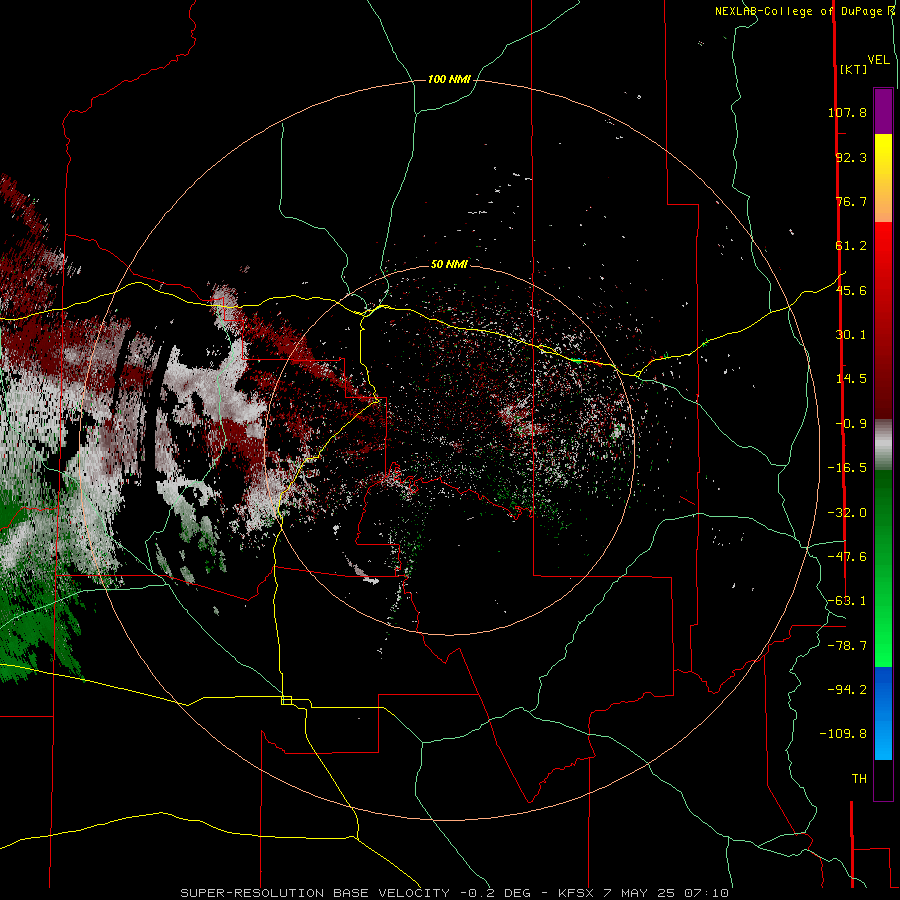Viewport: 900px width, 900px height.
Task: Click the 50 NMI range ring label
Action: [x=449, y=264]
